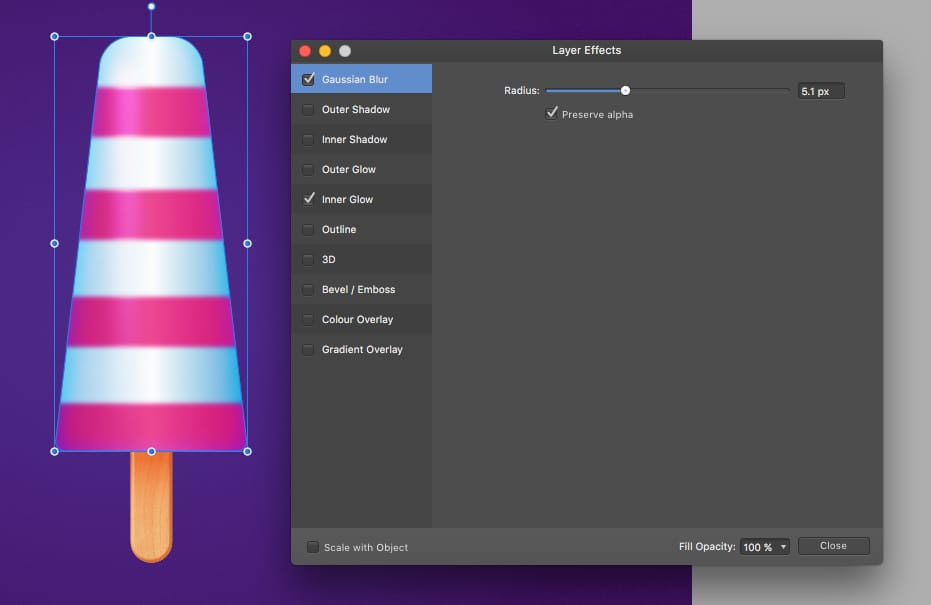This screenshot has height=605, width=931.
Task: Minimize the dialog with yellow button
Action: click(x=325, y=51)
